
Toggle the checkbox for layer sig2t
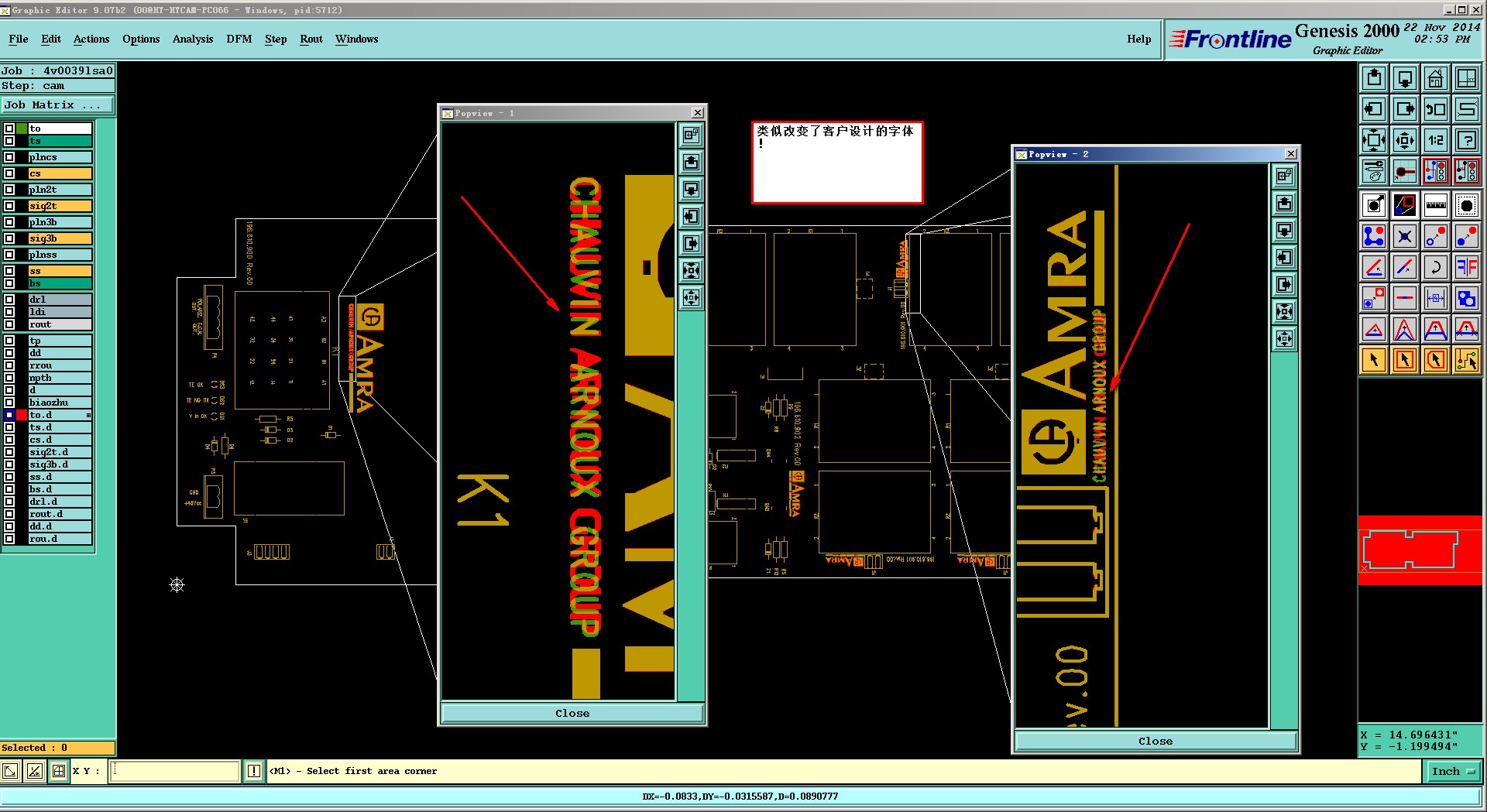tap(9, 206)
